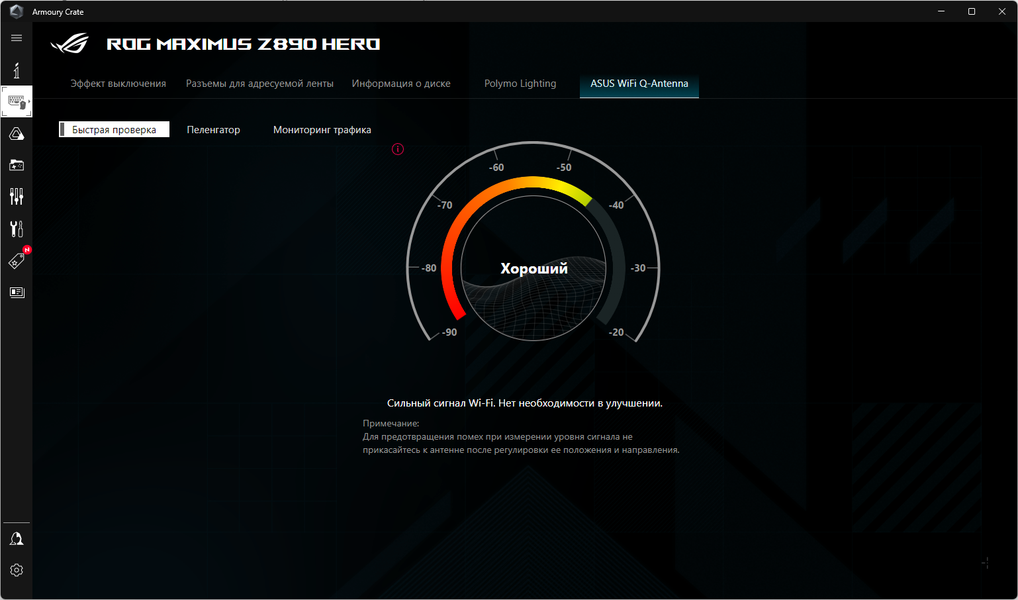This screenshot has width=1018, height=600.
Task: Click ROG MAXIMUS Z890 HERO title
Action: [x=243, y=44]
